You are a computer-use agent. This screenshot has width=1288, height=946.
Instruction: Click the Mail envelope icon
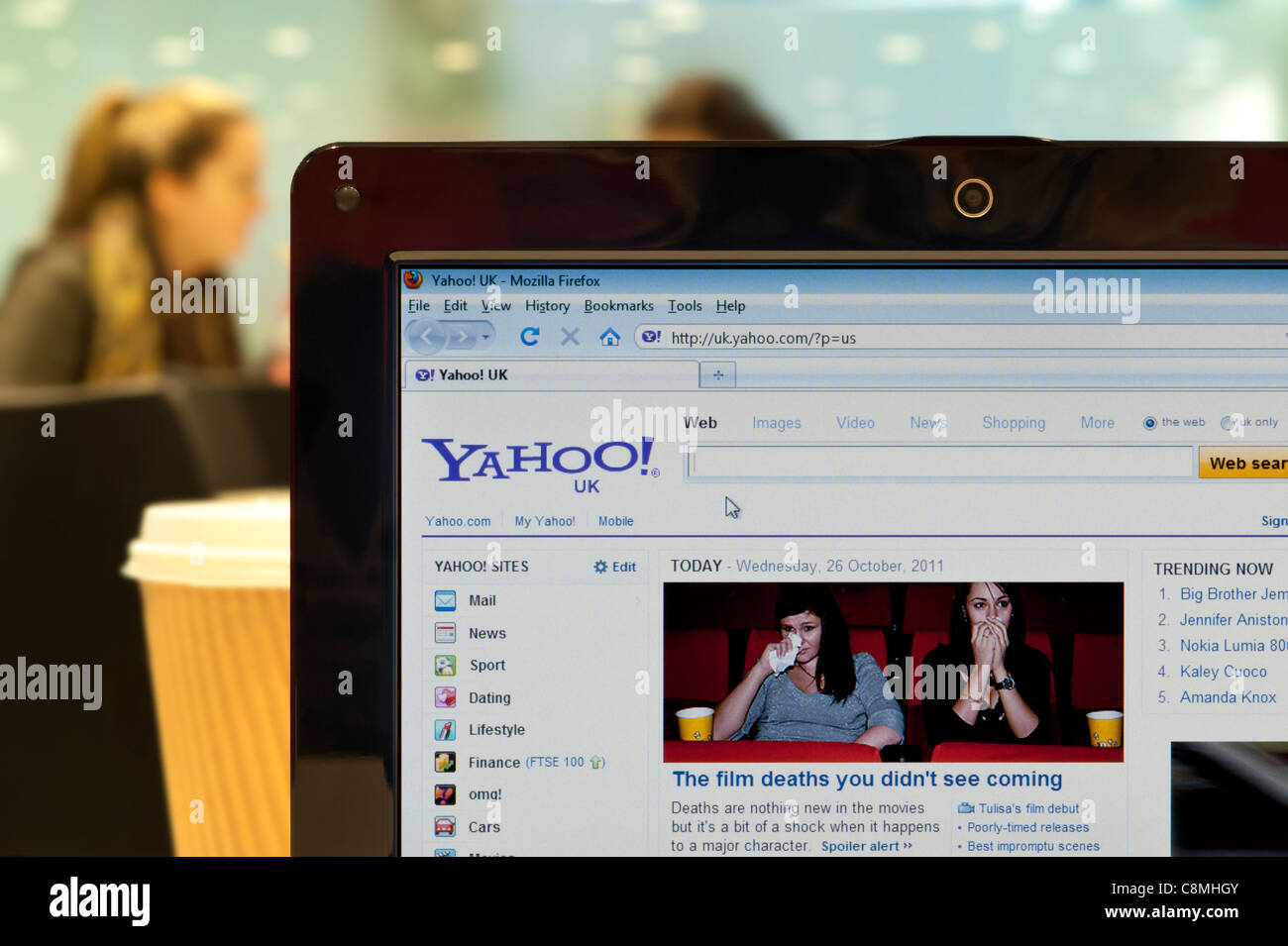(445, 600)
